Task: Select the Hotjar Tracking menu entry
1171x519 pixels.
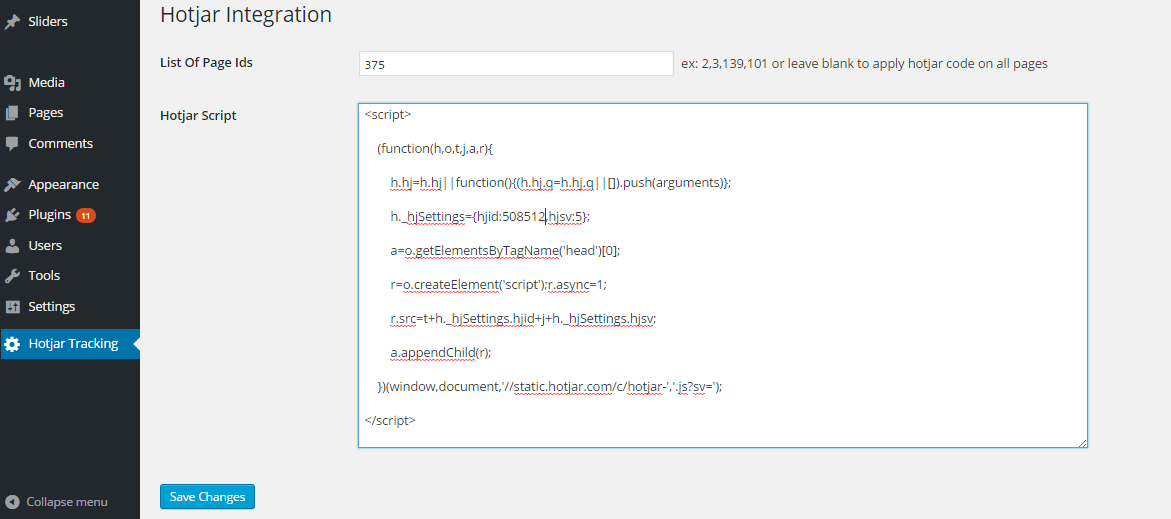Action: 73,344
